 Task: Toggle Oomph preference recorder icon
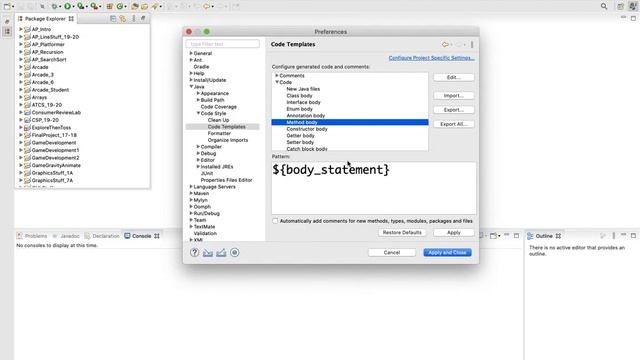(x=235, y=253)
